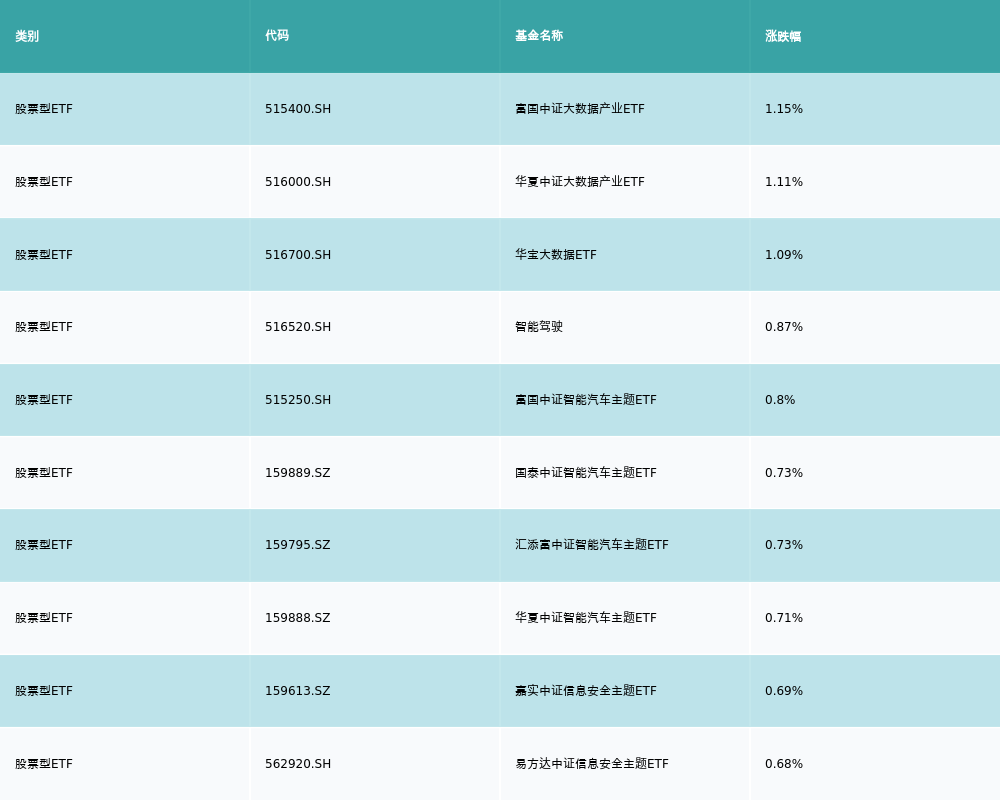Click 股票型ETF in the 159888.SZ row
The height and width of the screenshot is (800, 1000).
point(44,618)
